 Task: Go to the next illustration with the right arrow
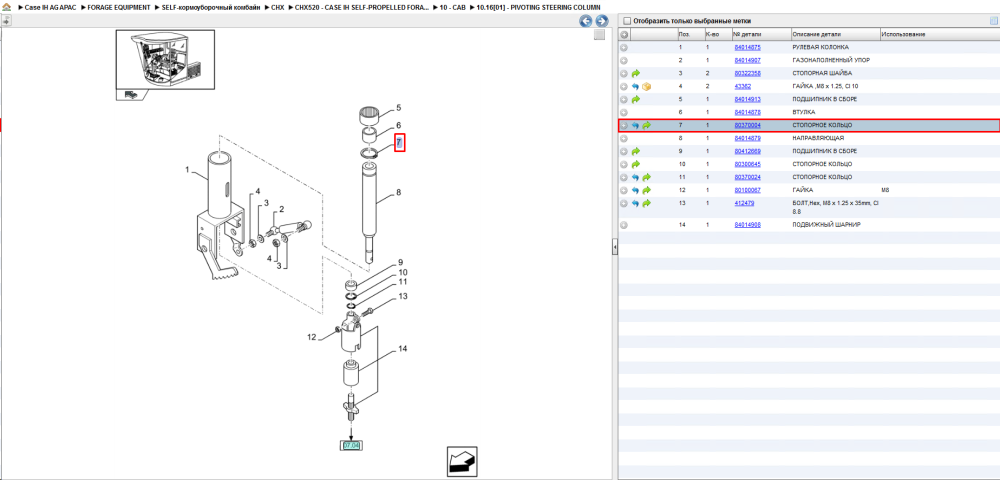600,21
